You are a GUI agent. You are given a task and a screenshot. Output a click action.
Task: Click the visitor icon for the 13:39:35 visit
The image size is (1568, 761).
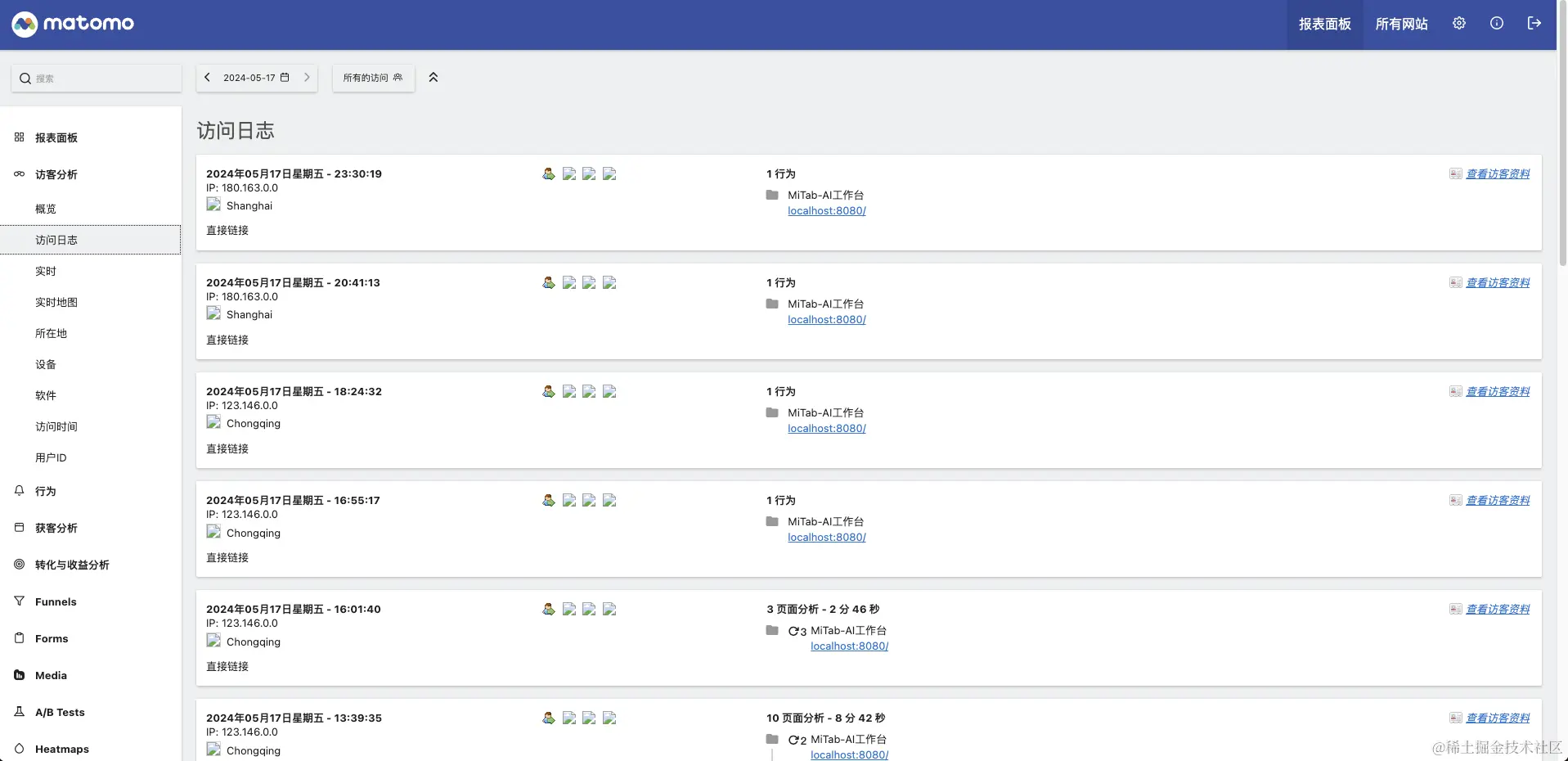(549, 718)
